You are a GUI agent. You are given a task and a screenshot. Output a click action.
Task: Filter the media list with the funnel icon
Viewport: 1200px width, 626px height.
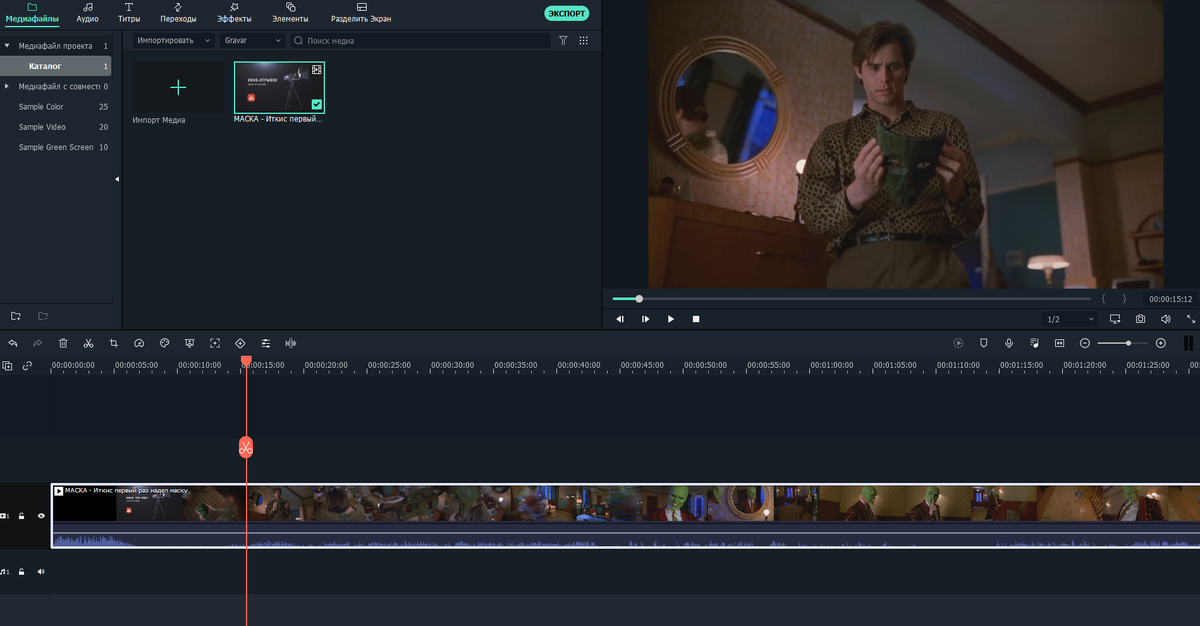tap(563, 41)
